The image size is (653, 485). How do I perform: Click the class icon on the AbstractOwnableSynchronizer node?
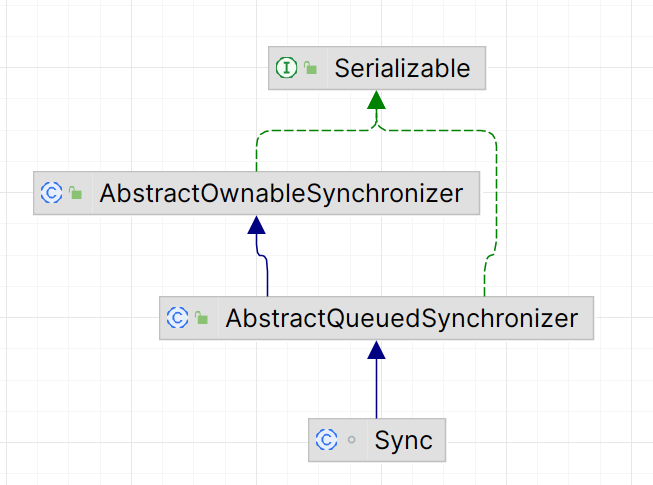tap(51, 193)
